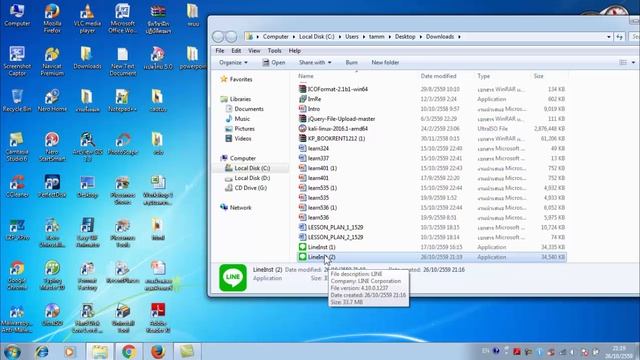The width and height of the screenshot is (640, 360).
Task: Open Music library in navigation pane
Action: [237, 119]
